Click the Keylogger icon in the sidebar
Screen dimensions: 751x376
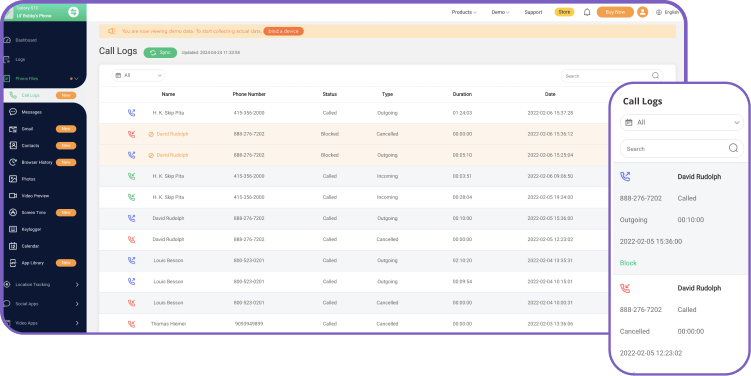(x=13, y=229)
